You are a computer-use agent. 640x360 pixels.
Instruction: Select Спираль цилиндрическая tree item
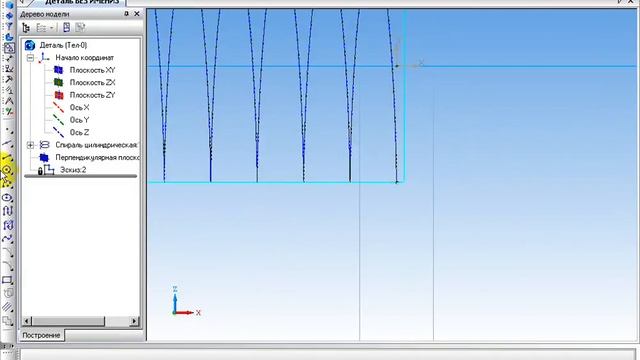(x=98, y=145)
